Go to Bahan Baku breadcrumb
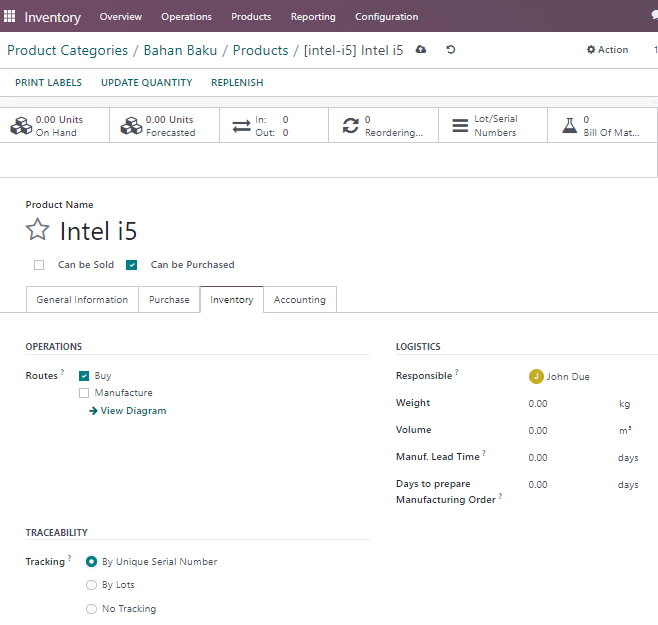Image resolution: width=658 pixels, height=625 pixels. [180, 50]
